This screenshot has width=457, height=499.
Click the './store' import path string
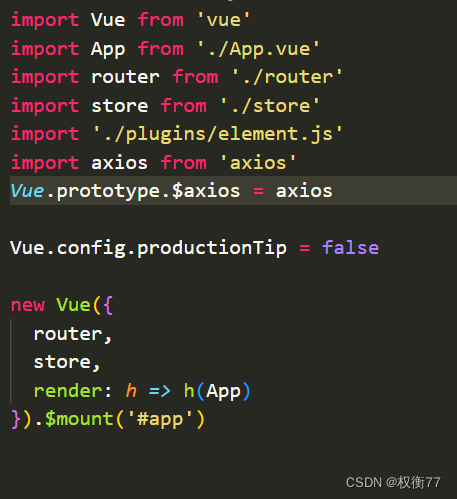[270, 106]
